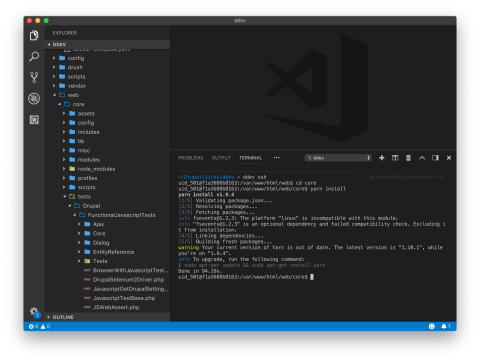Open the Debug view icon
This screenshot has height=362, width=480.
[x=34, y=99]
